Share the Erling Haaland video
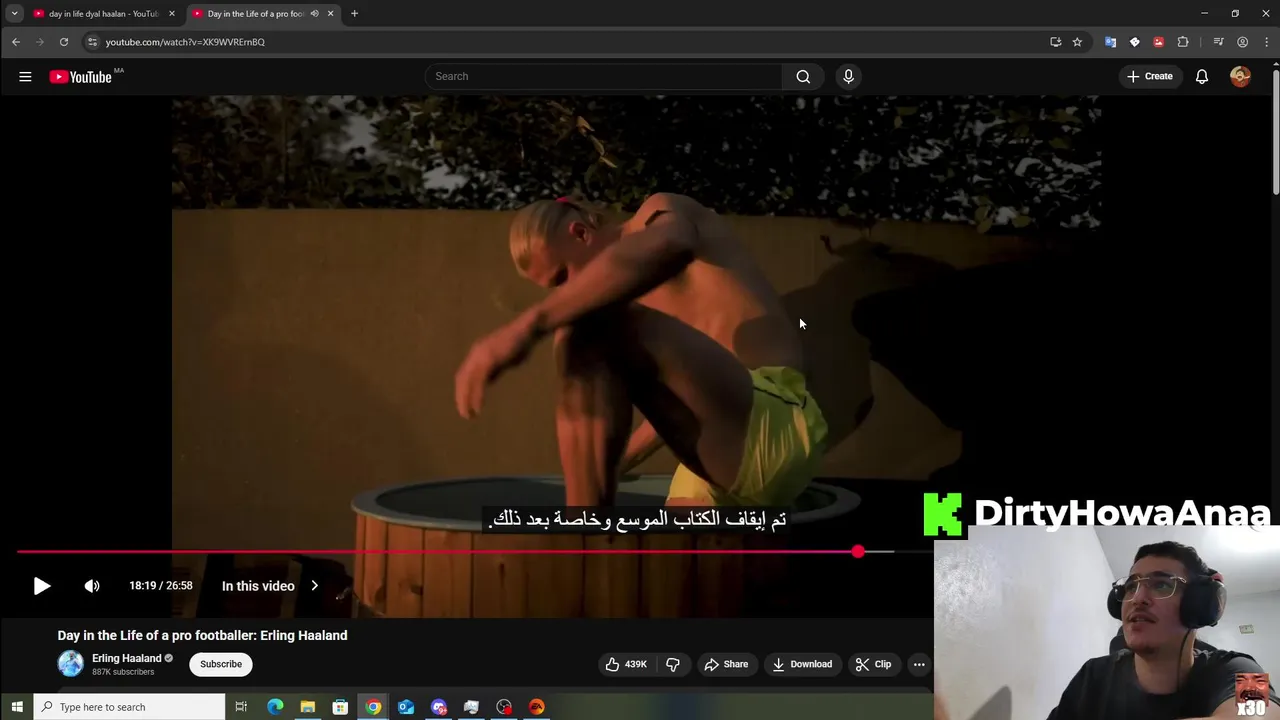This screenshot has height=720, width=1280. pyautogui.click(x=726, y=664)
